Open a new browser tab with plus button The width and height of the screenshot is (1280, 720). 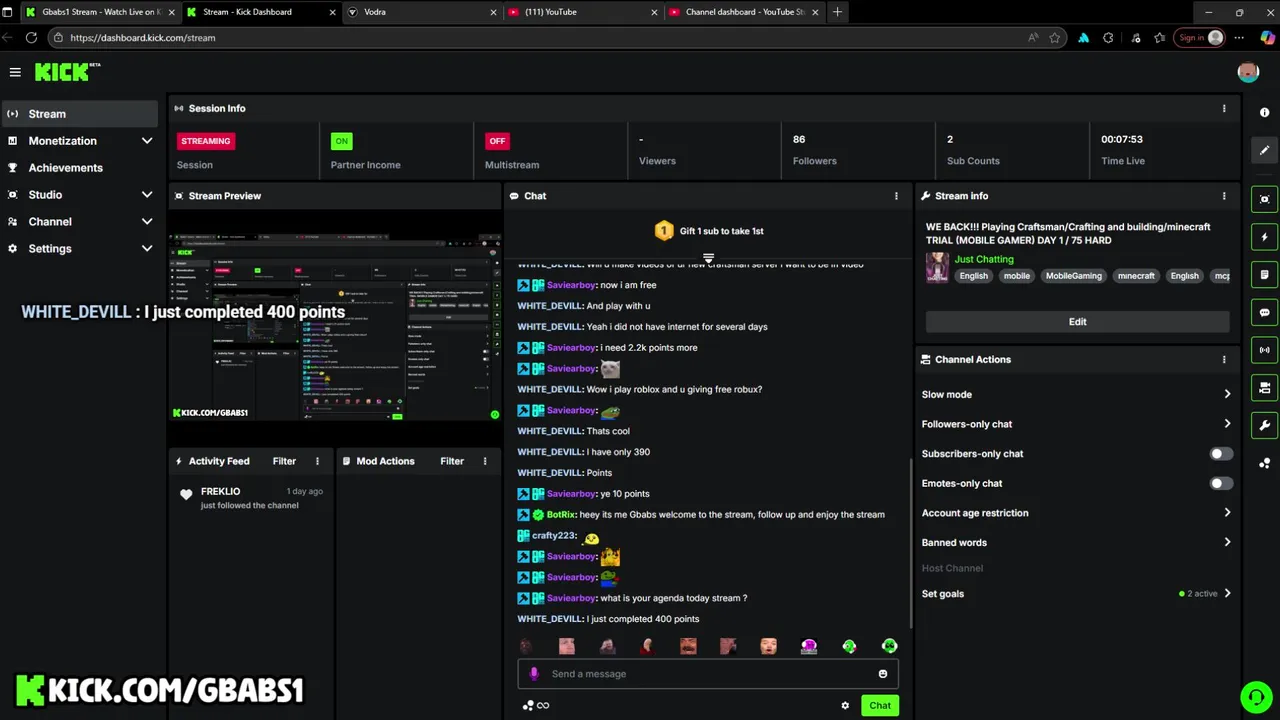coord(837,12)
